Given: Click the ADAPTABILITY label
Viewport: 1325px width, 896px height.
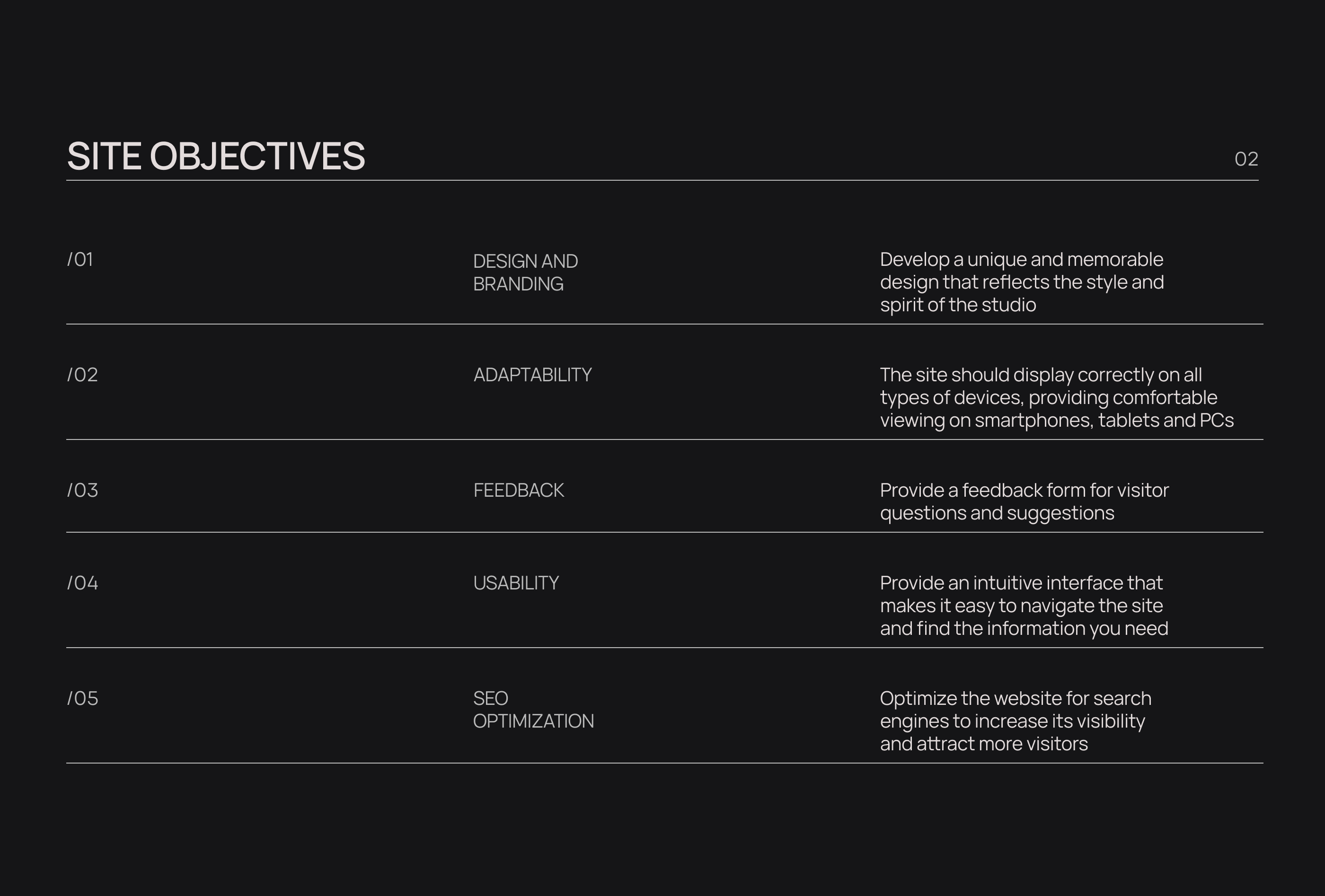Looking at the screenshot, I should coord(532,375).
